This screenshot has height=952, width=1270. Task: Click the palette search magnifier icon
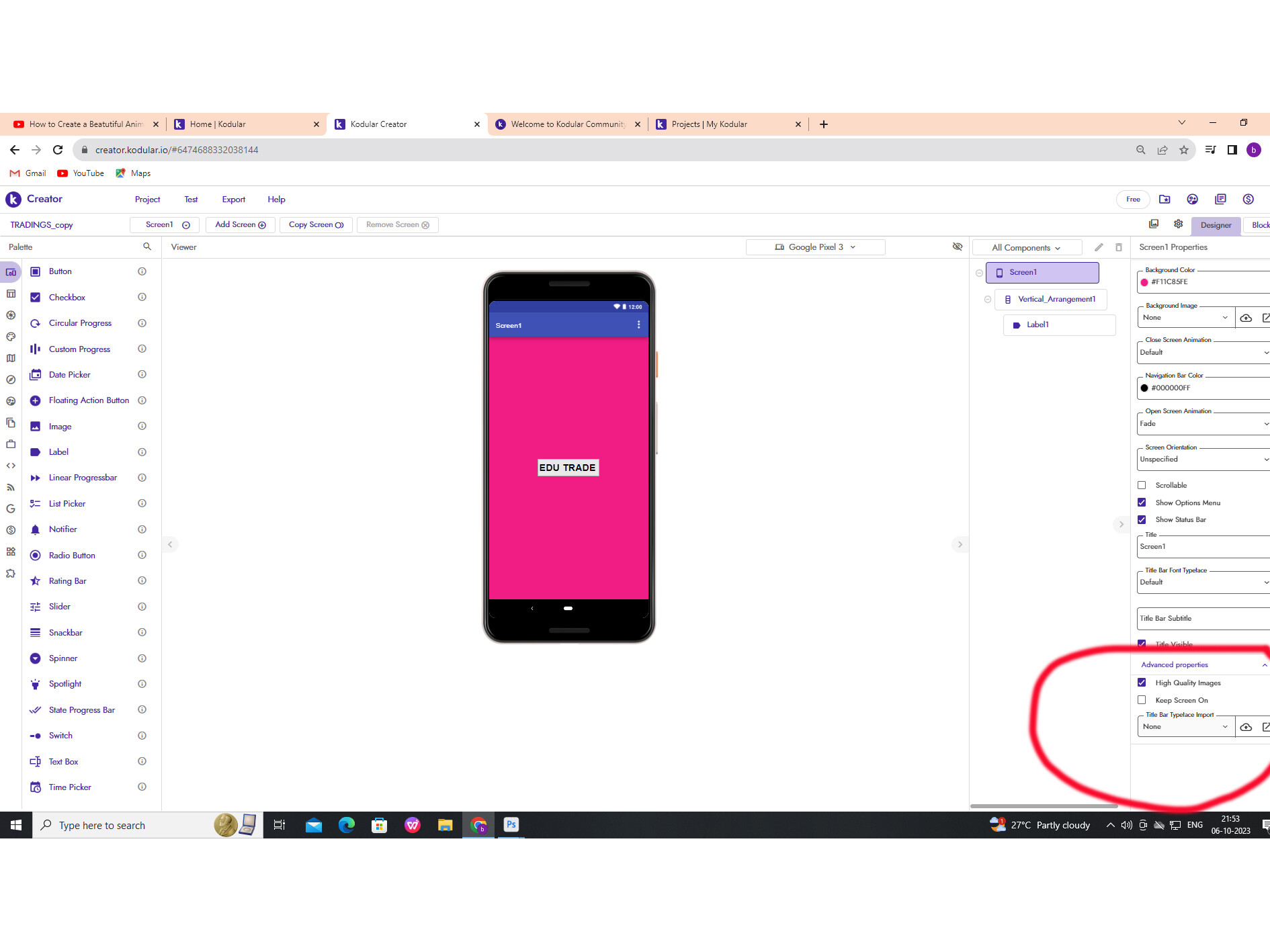(147, 247)
